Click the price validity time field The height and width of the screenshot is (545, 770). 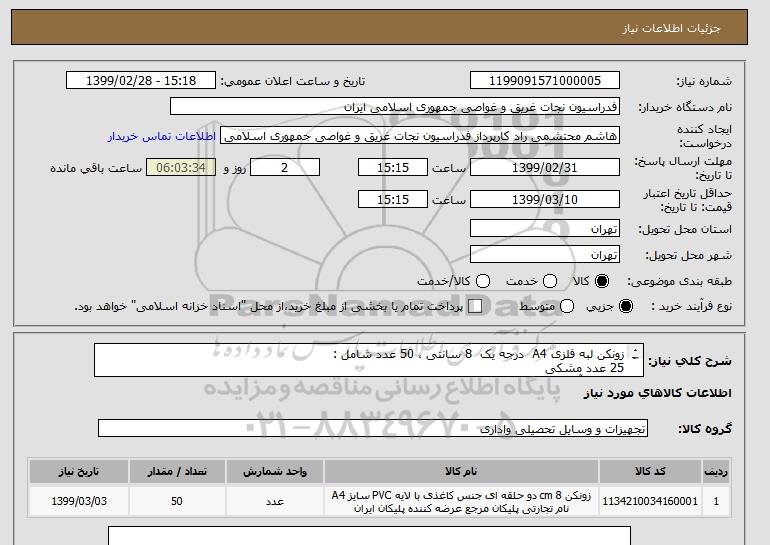tap(393, 199)
